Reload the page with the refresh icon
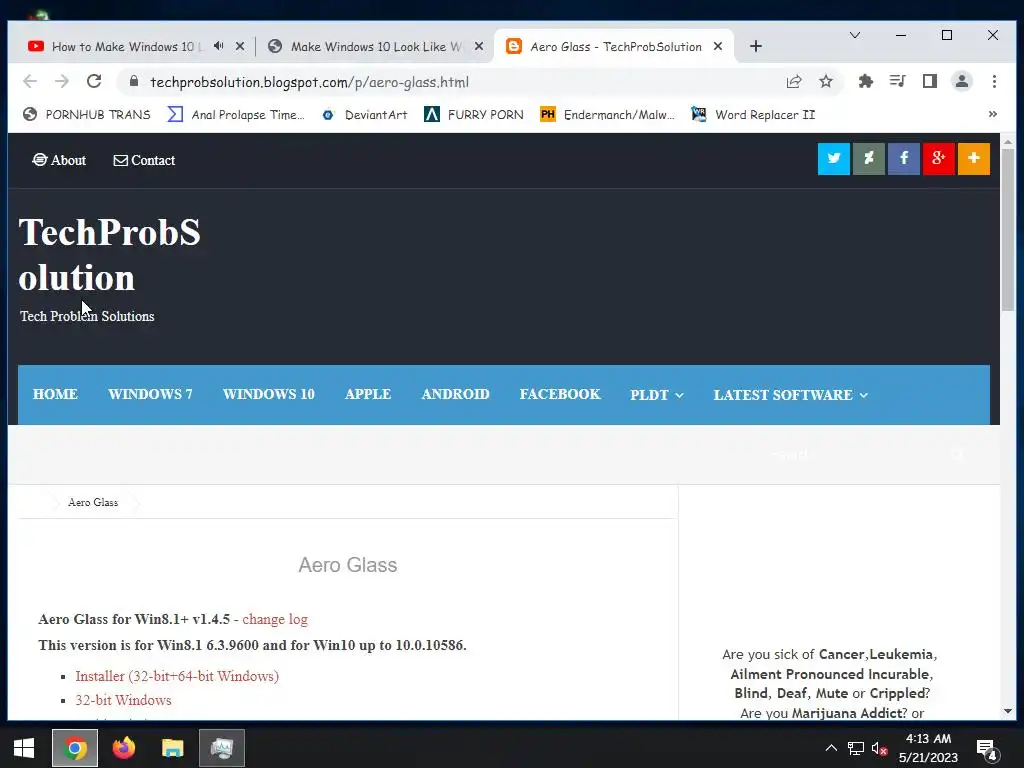 (x=94, y=82)
